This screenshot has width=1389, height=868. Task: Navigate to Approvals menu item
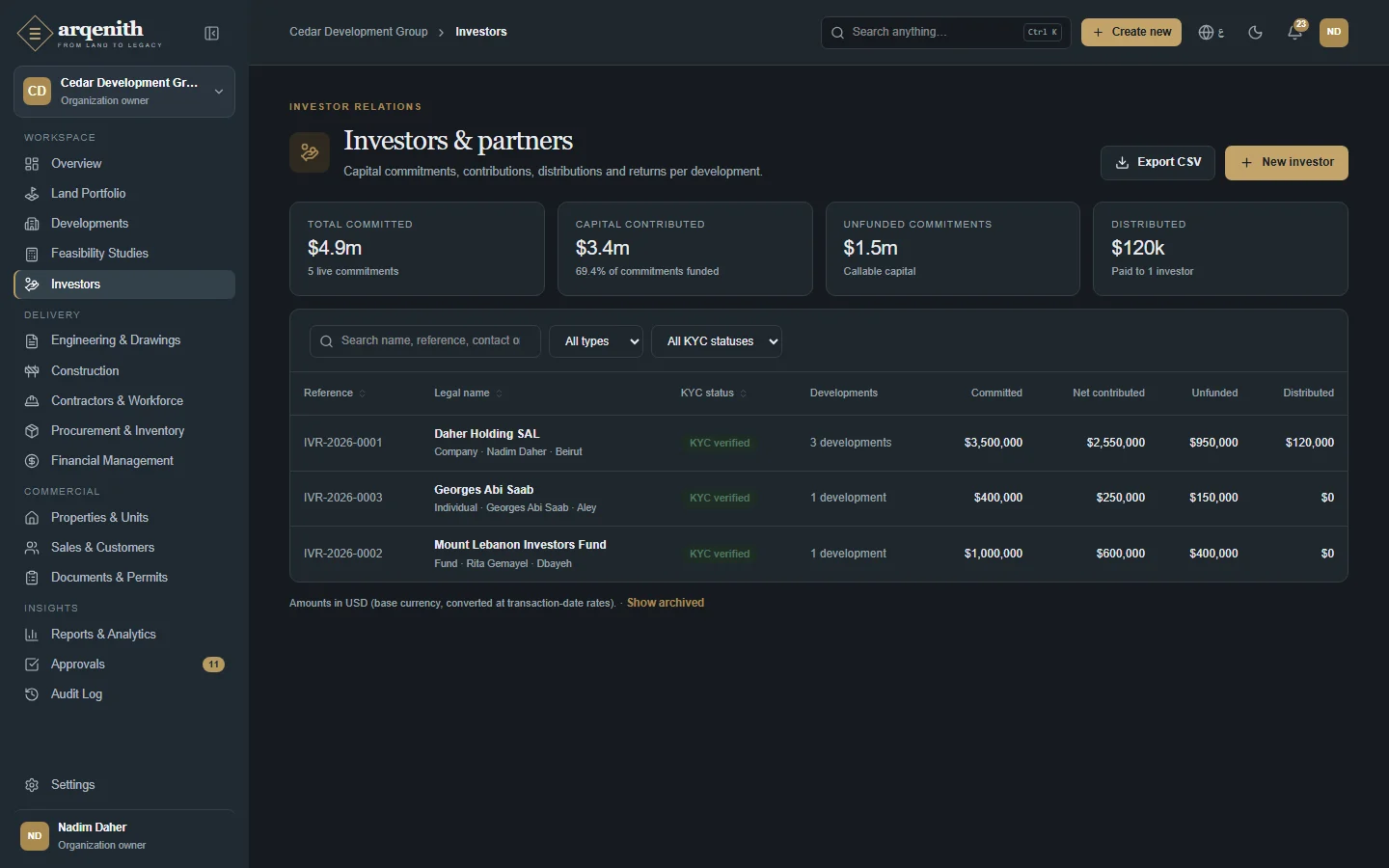pos(124,665)
